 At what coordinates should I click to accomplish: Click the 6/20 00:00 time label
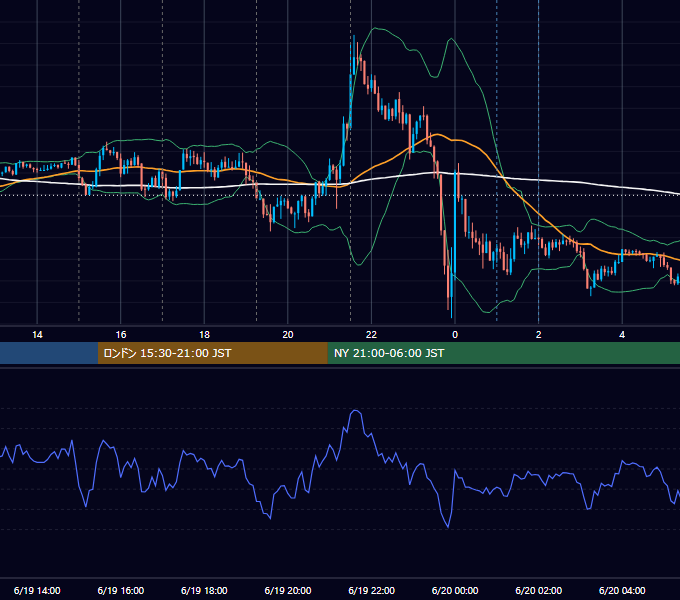pyautogui.click(x=455, y=590)
